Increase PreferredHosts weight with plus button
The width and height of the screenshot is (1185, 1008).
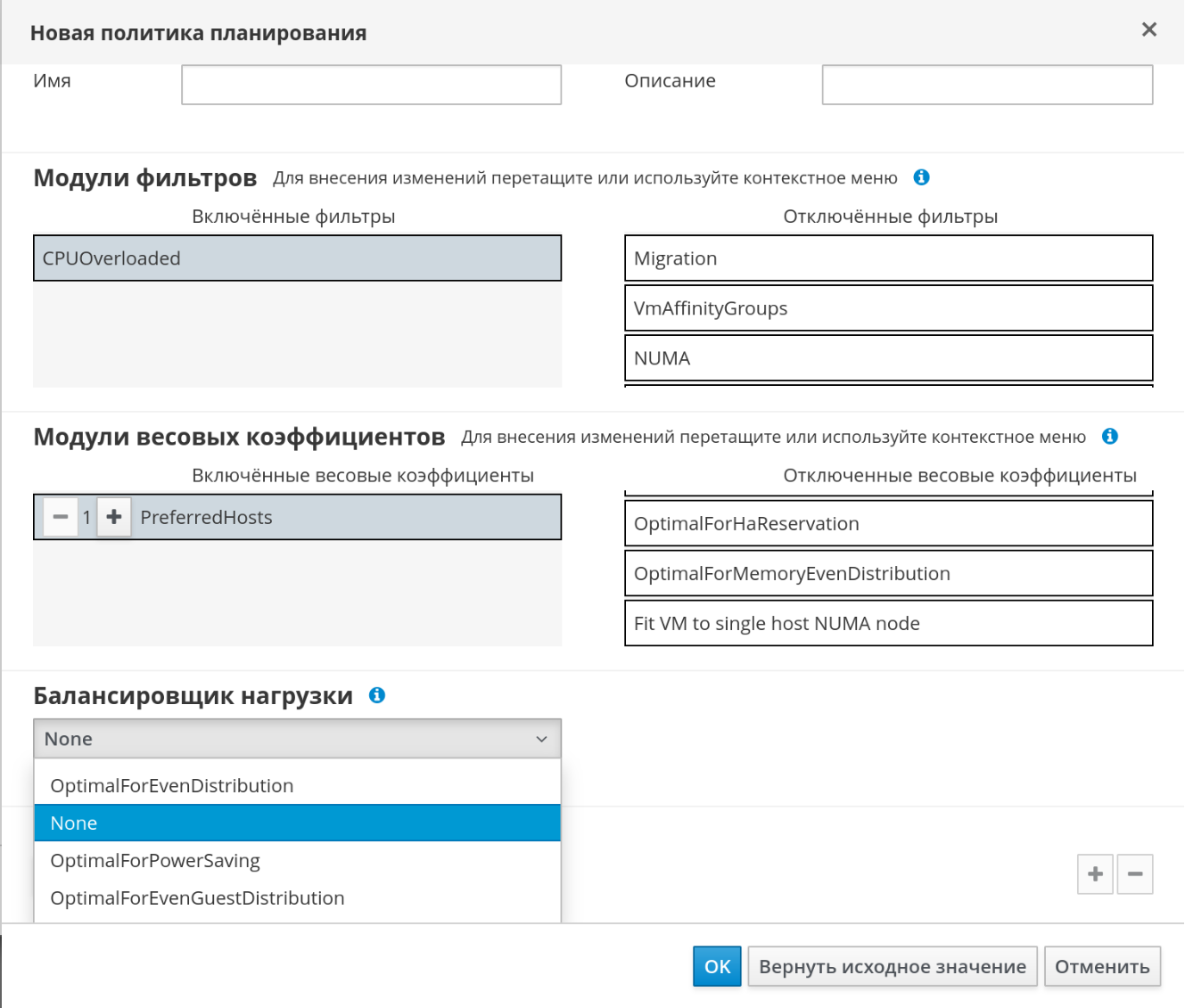pos(114,517)
